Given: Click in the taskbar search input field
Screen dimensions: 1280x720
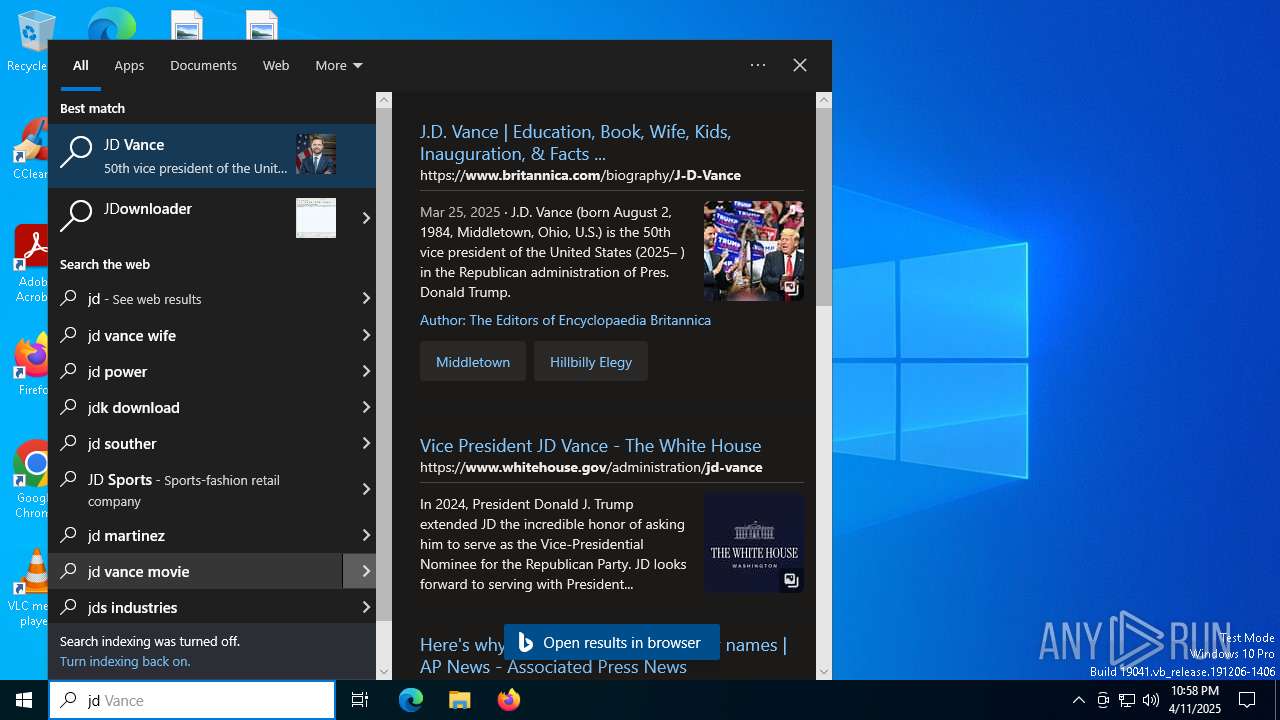Looking at the screenshot, I should [192, 700].
